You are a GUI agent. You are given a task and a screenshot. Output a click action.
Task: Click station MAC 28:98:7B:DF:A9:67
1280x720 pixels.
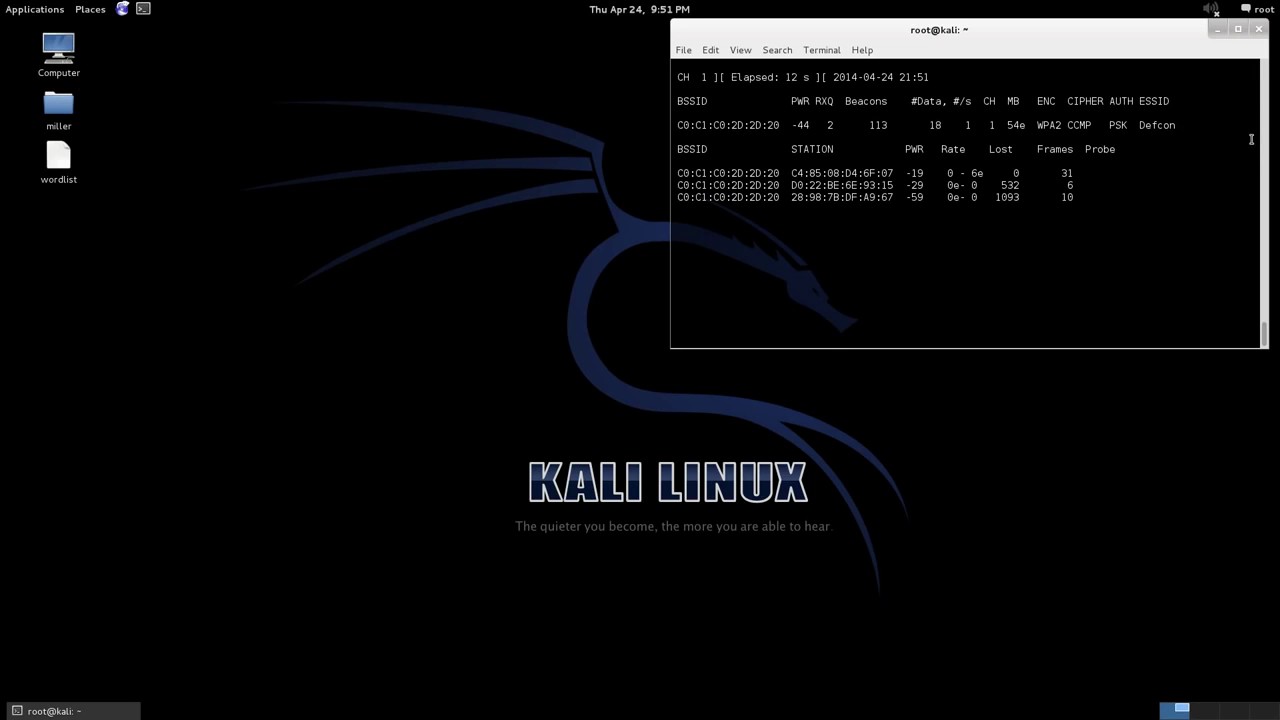[842, 197]
